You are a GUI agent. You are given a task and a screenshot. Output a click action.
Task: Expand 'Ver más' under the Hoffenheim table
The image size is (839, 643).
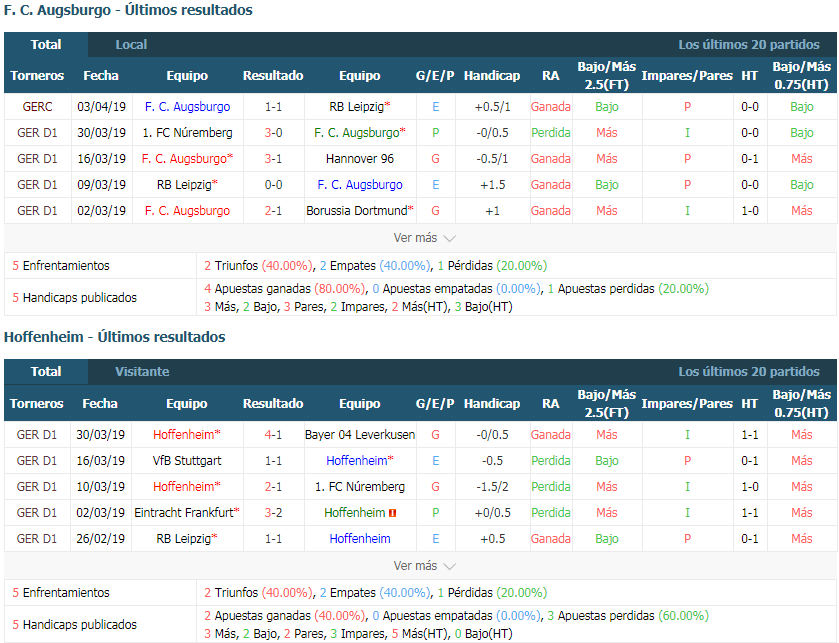pos(424,565)
